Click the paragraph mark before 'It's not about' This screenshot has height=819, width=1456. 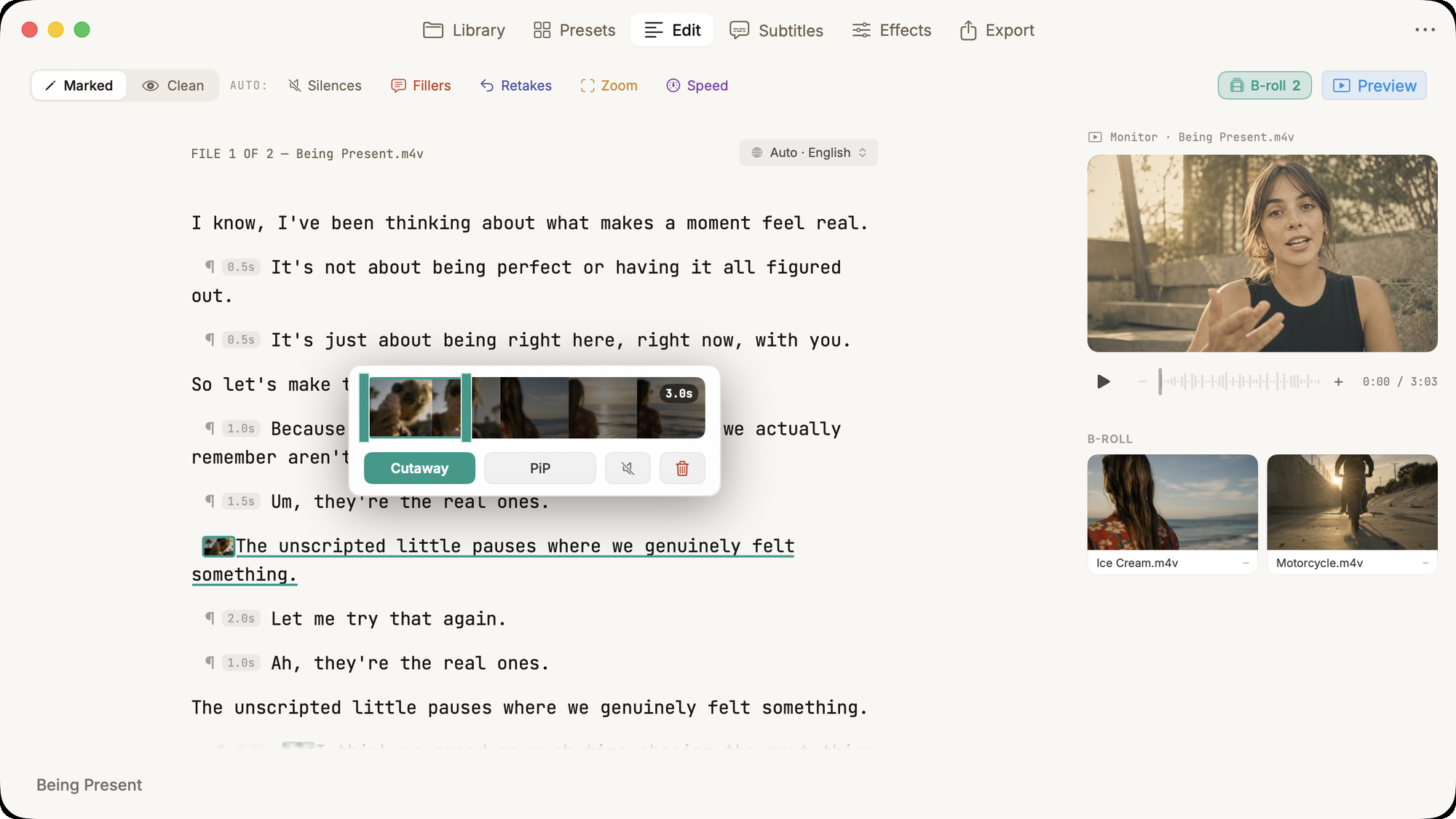coord(210,266)
